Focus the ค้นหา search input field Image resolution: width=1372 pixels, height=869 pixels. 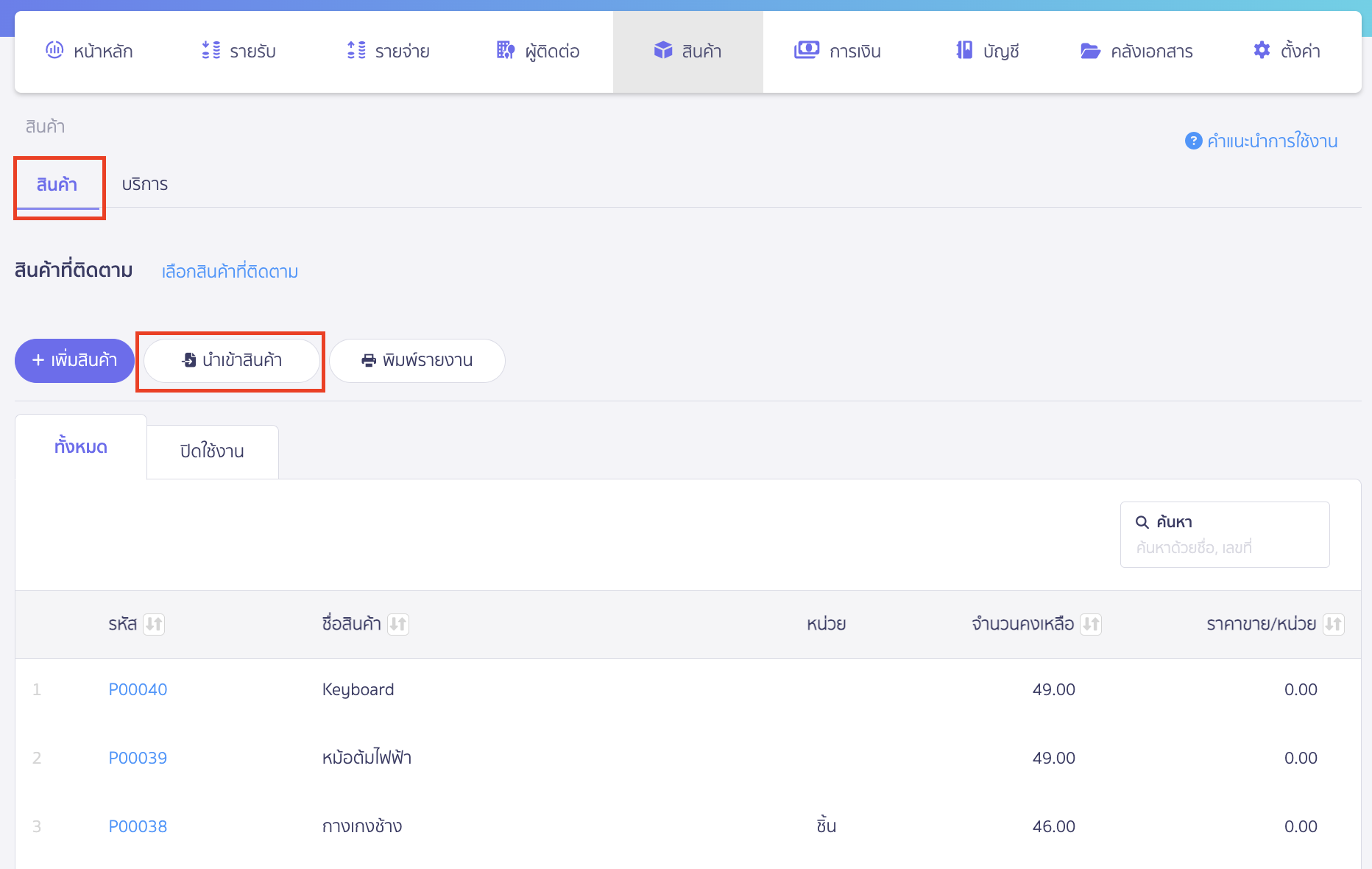1225,547
